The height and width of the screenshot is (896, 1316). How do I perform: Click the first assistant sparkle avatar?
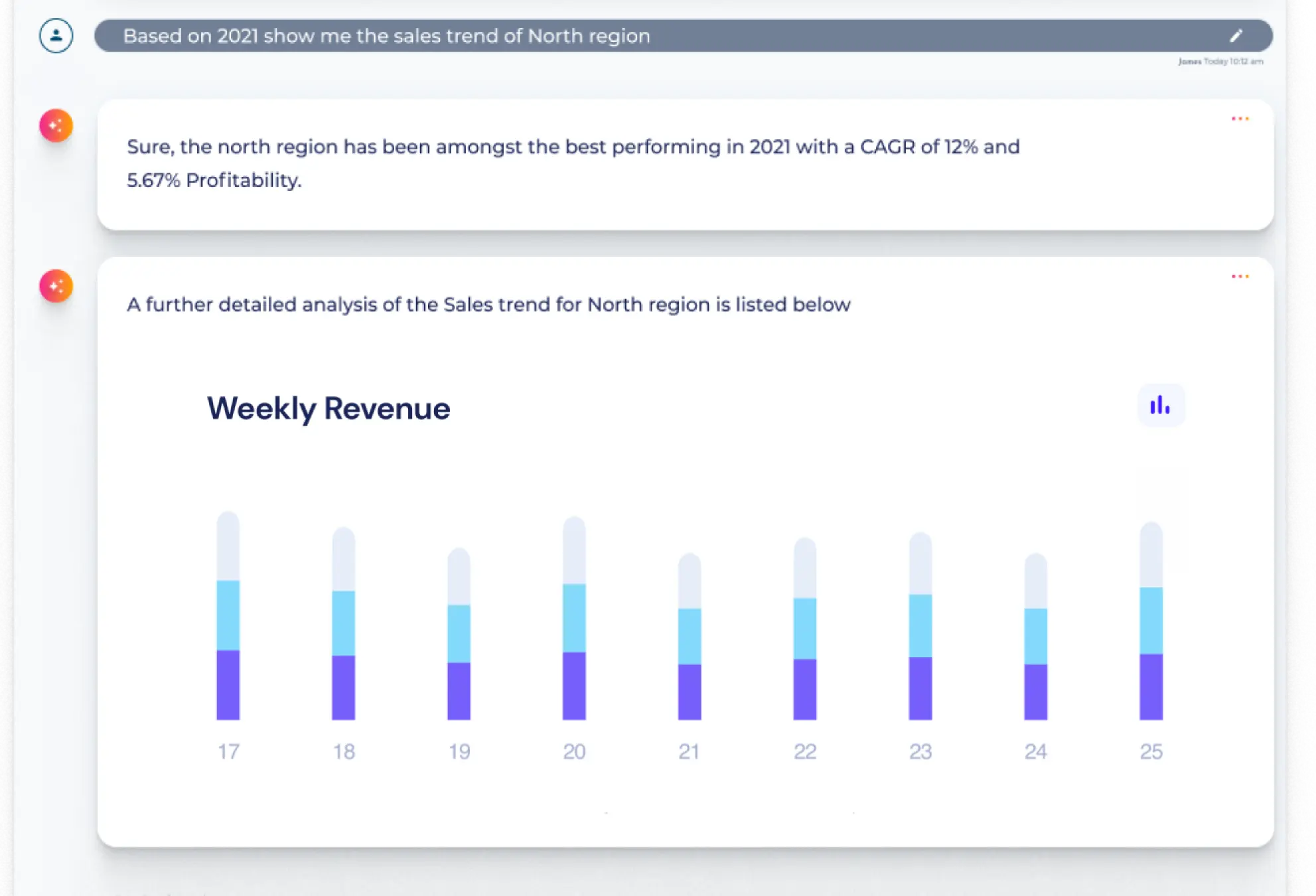(56, 125)
